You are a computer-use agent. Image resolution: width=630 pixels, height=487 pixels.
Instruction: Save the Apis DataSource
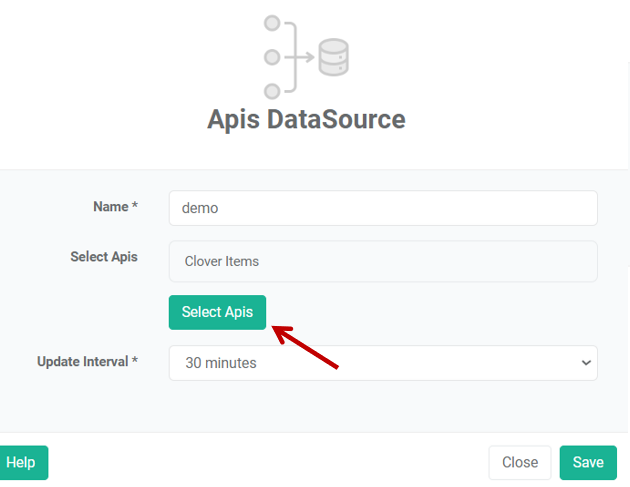tap(588, 462)
